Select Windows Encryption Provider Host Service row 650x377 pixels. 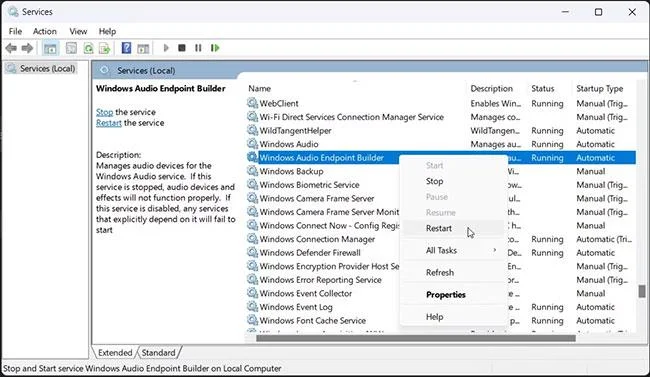[441, 266]
